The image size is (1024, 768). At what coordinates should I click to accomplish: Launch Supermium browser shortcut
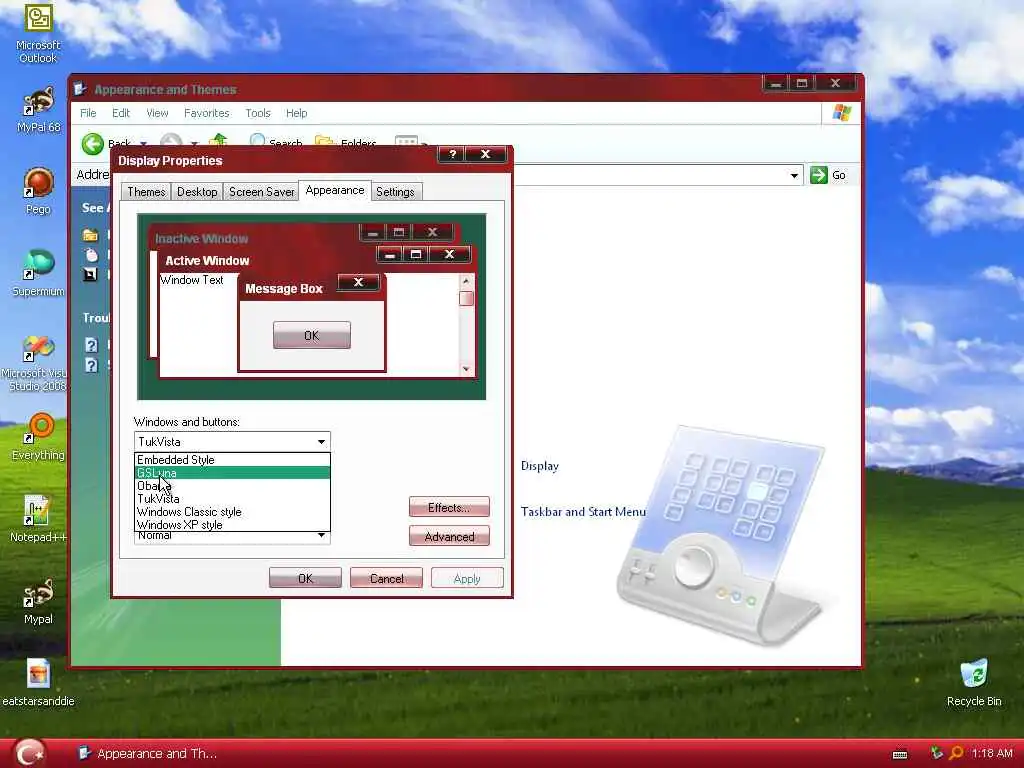click(38, 273)
